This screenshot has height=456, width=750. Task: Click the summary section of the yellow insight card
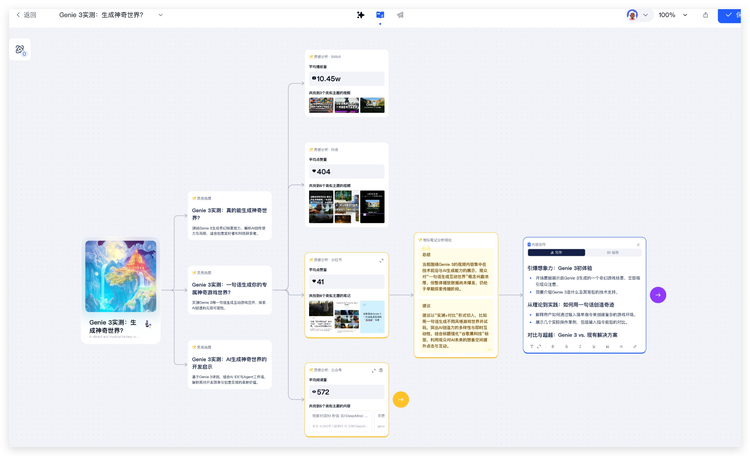(x=456, y=271)
